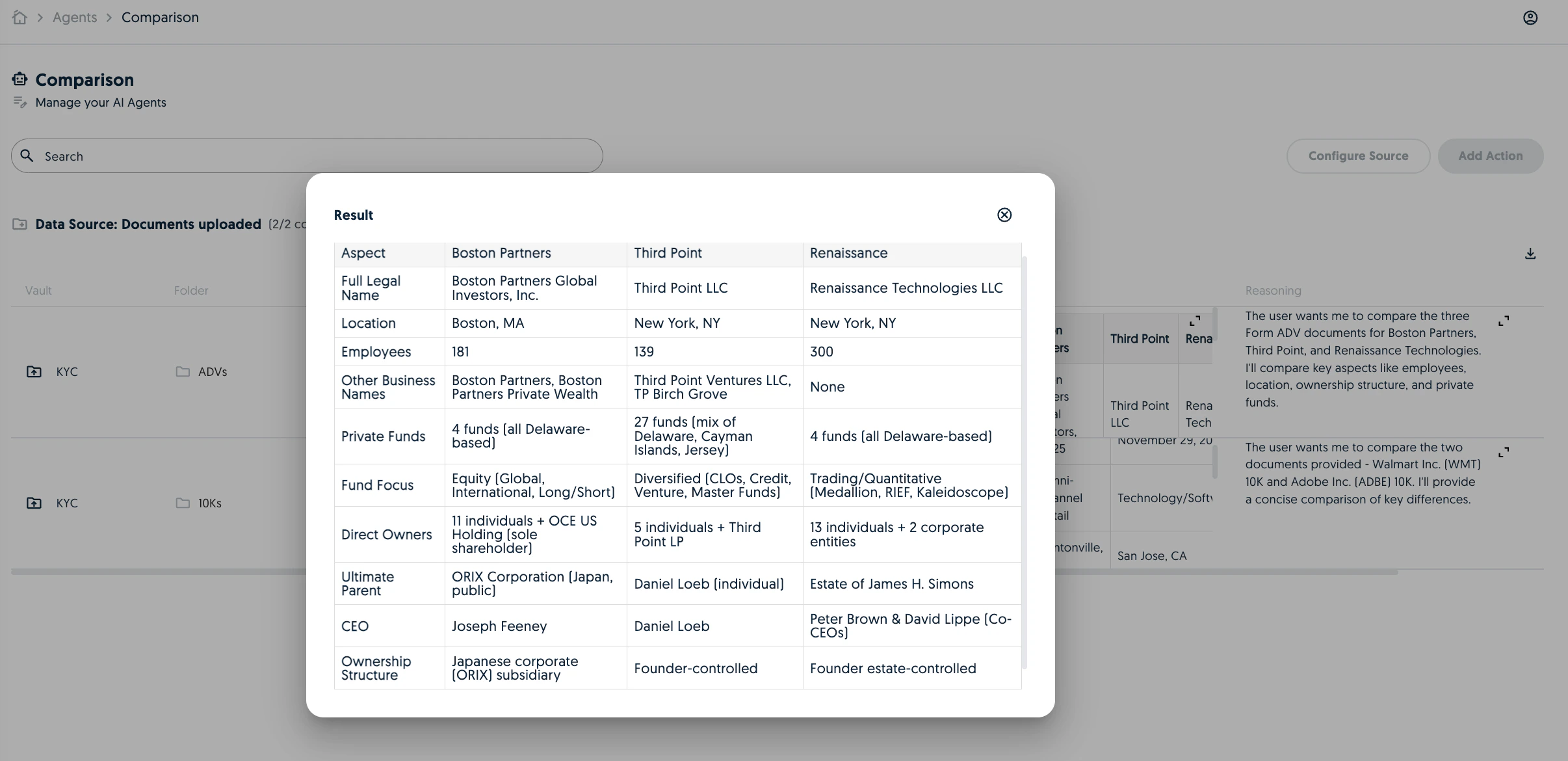Expand the ADVs result table preview
The height and width of the screenshot is (761, 1568).
point(1195,321)
